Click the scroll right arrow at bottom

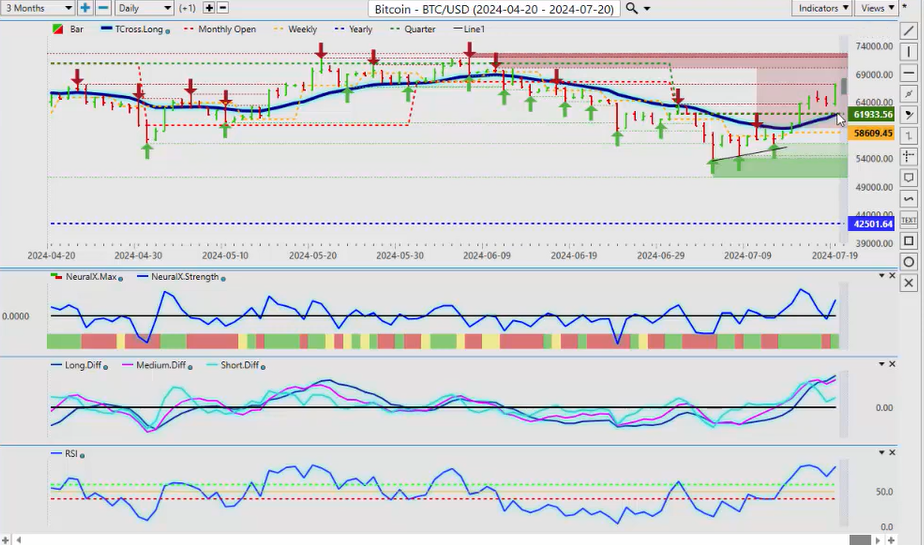pyautogui.click(x=878, y=540)
